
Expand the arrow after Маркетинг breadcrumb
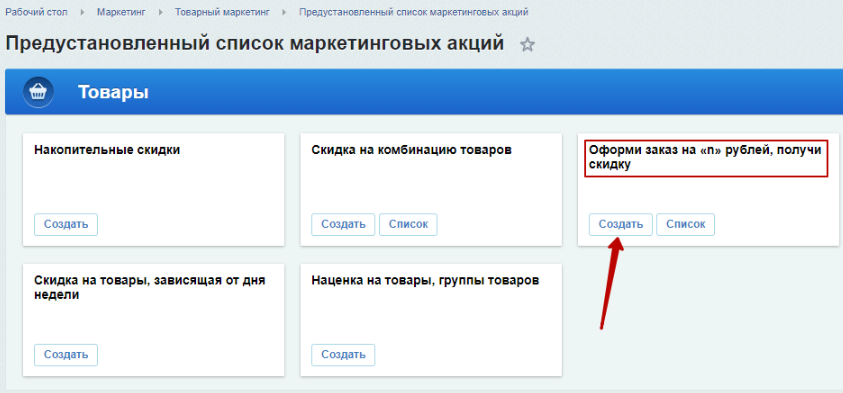click(160, 12)
